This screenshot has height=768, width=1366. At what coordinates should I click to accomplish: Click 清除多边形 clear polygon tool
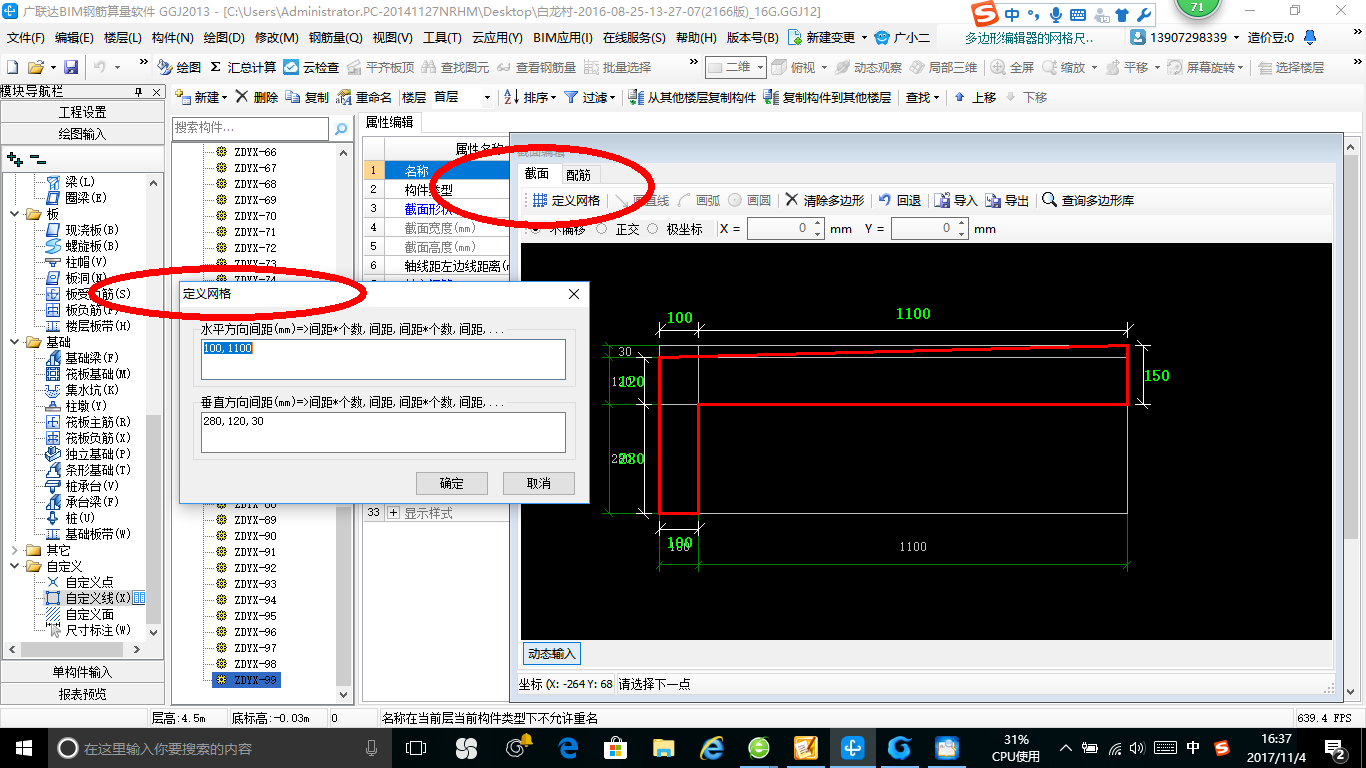coord(825,200)
